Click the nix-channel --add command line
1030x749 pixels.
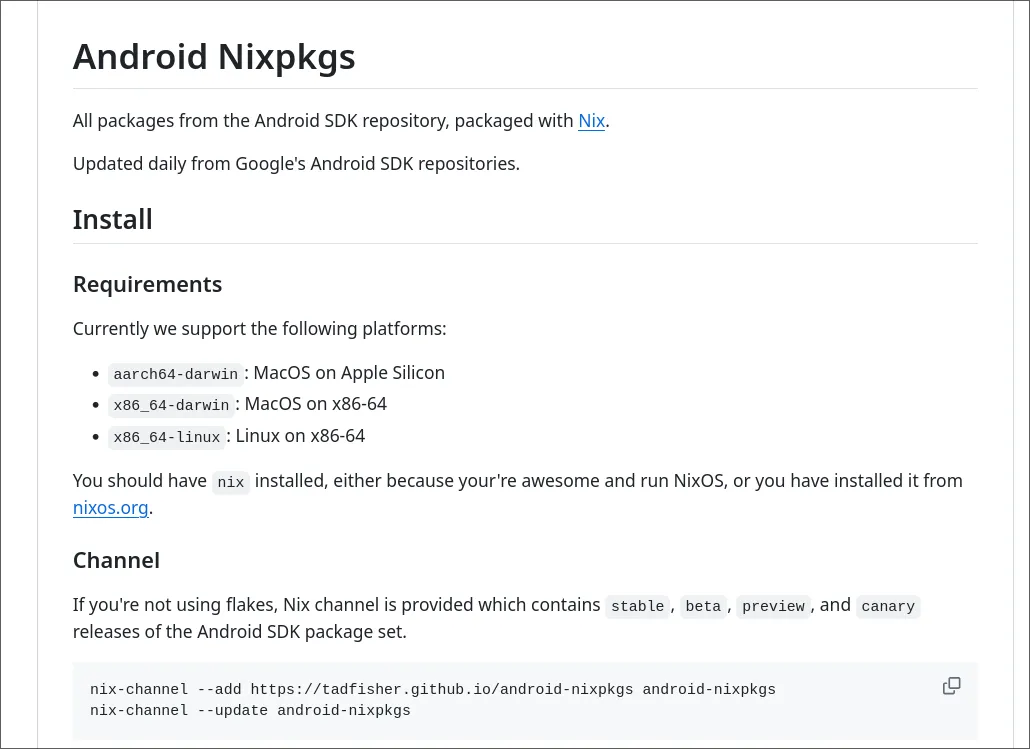click(x=433, y=689)
